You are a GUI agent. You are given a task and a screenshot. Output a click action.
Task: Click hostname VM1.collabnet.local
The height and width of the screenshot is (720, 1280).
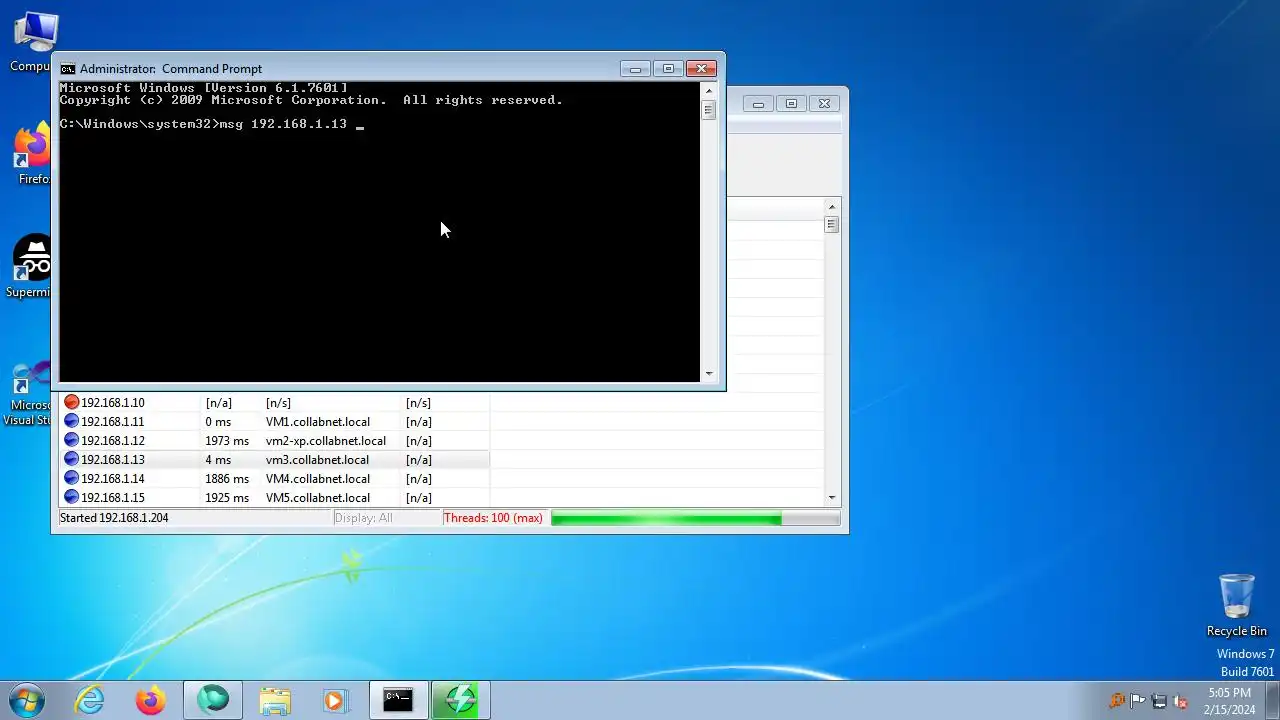318,422
